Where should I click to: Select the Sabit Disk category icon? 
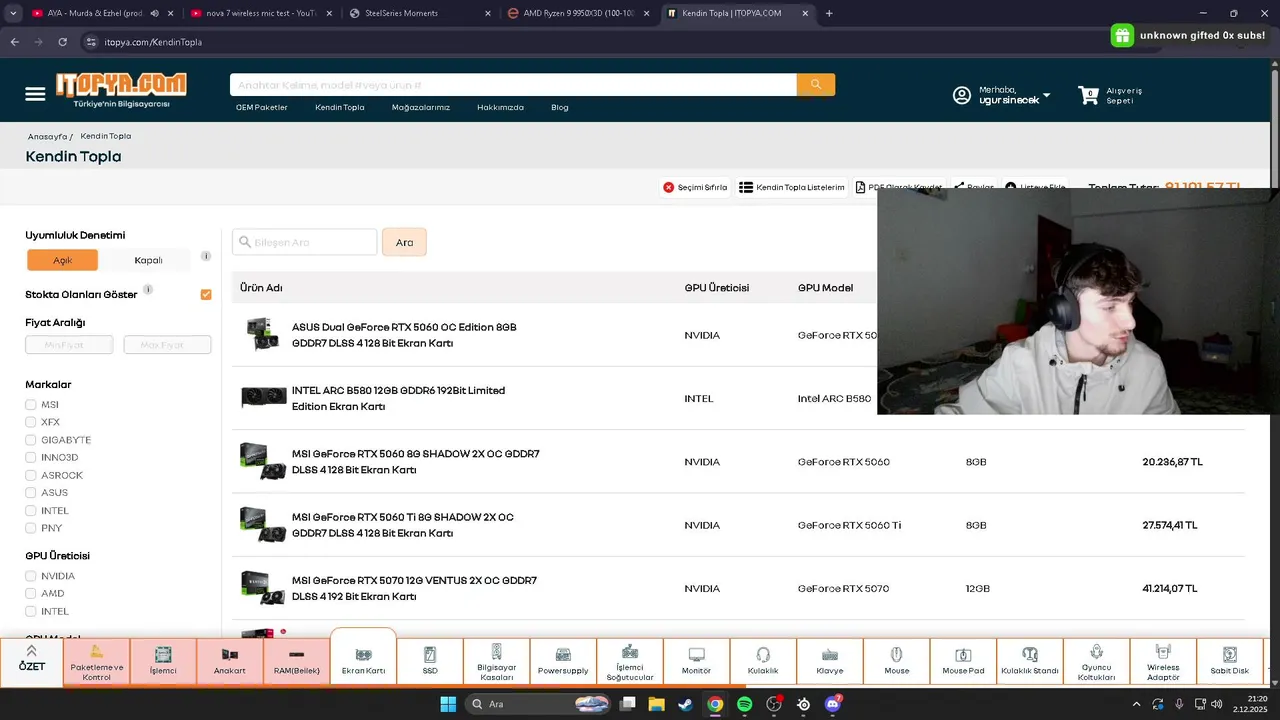tap(1230, 654)
